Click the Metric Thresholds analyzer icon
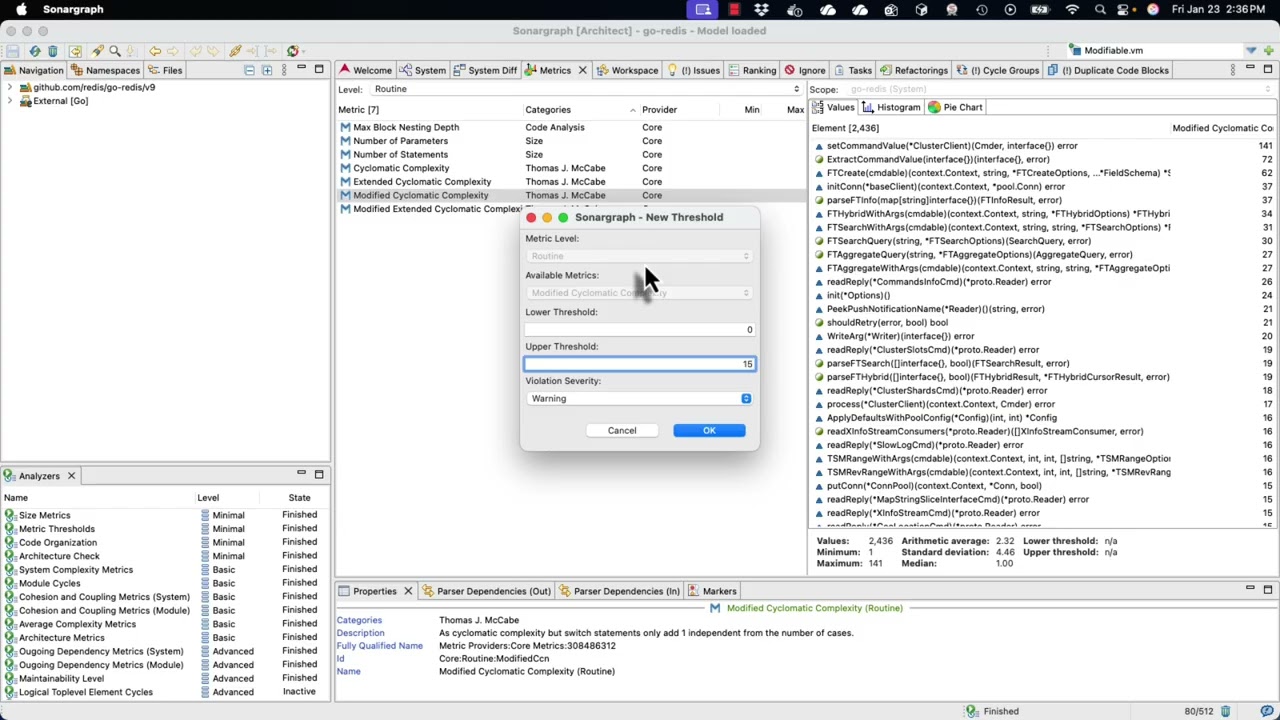 click(10, 529)
